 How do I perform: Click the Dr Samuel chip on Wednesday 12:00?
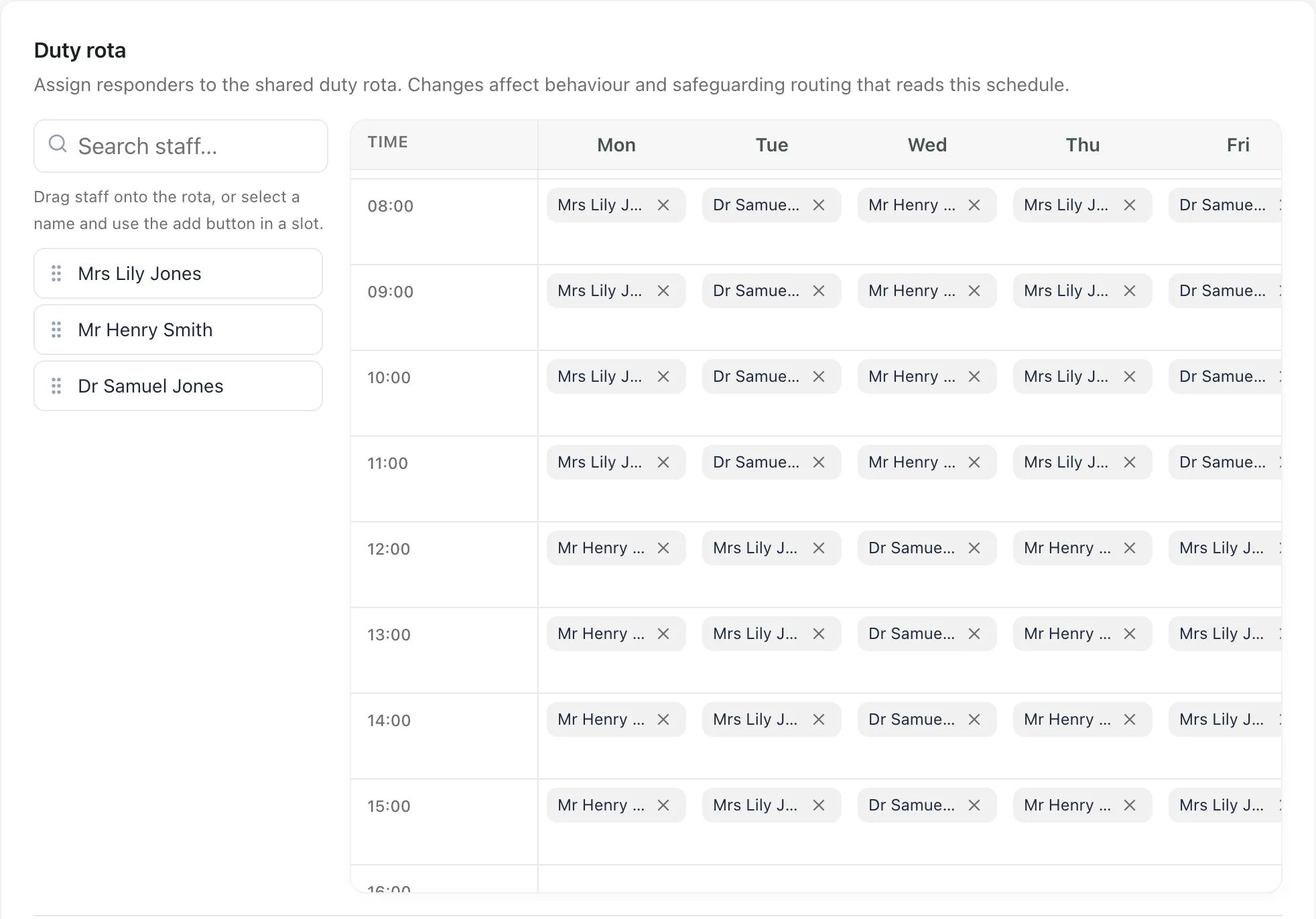[927, 548]
